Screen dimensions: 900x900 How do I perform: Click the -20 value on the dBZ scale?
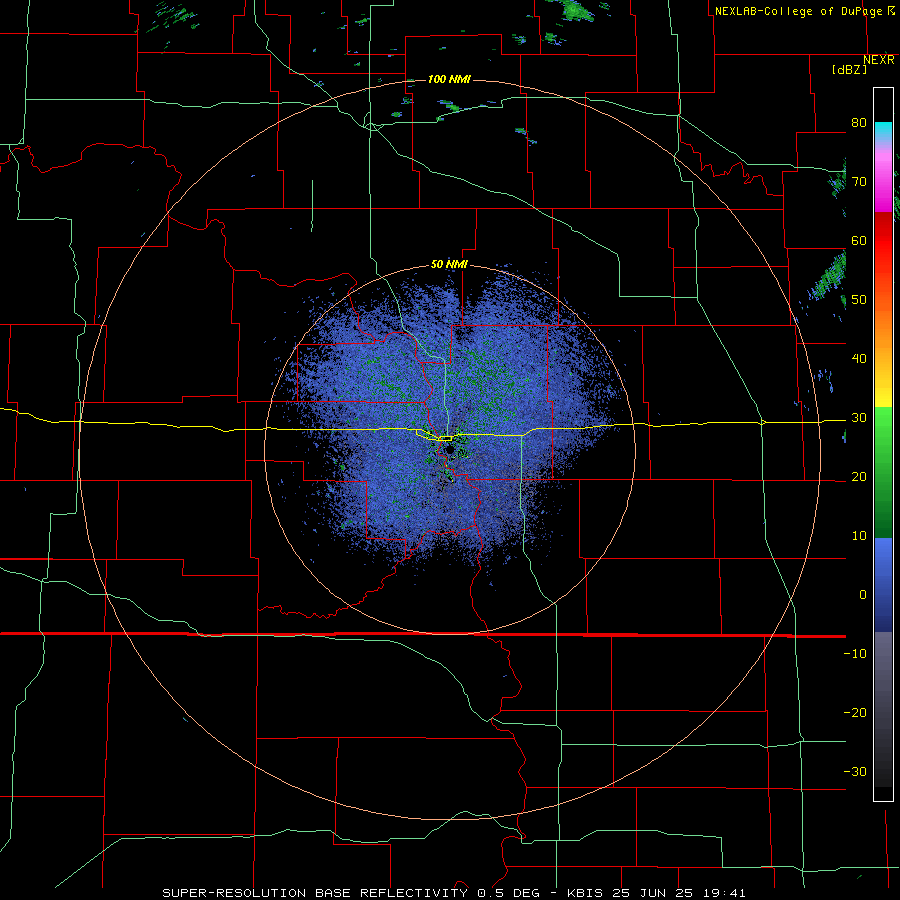click(855, 712)
